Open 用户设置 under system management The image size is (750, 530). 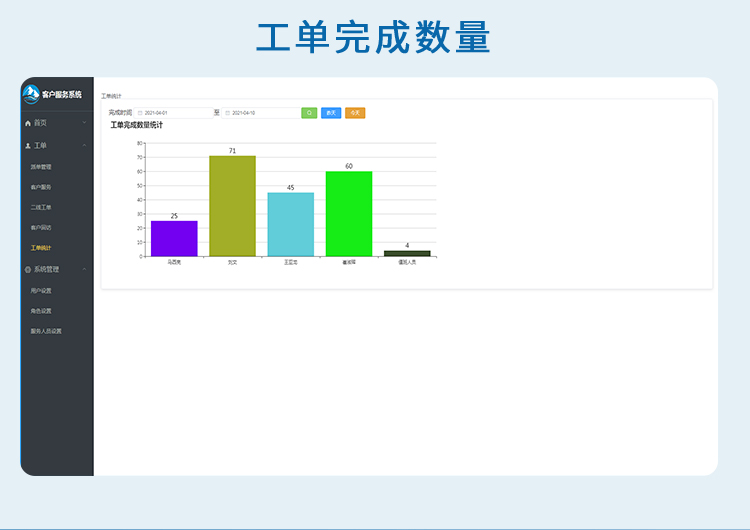point(41,291)
